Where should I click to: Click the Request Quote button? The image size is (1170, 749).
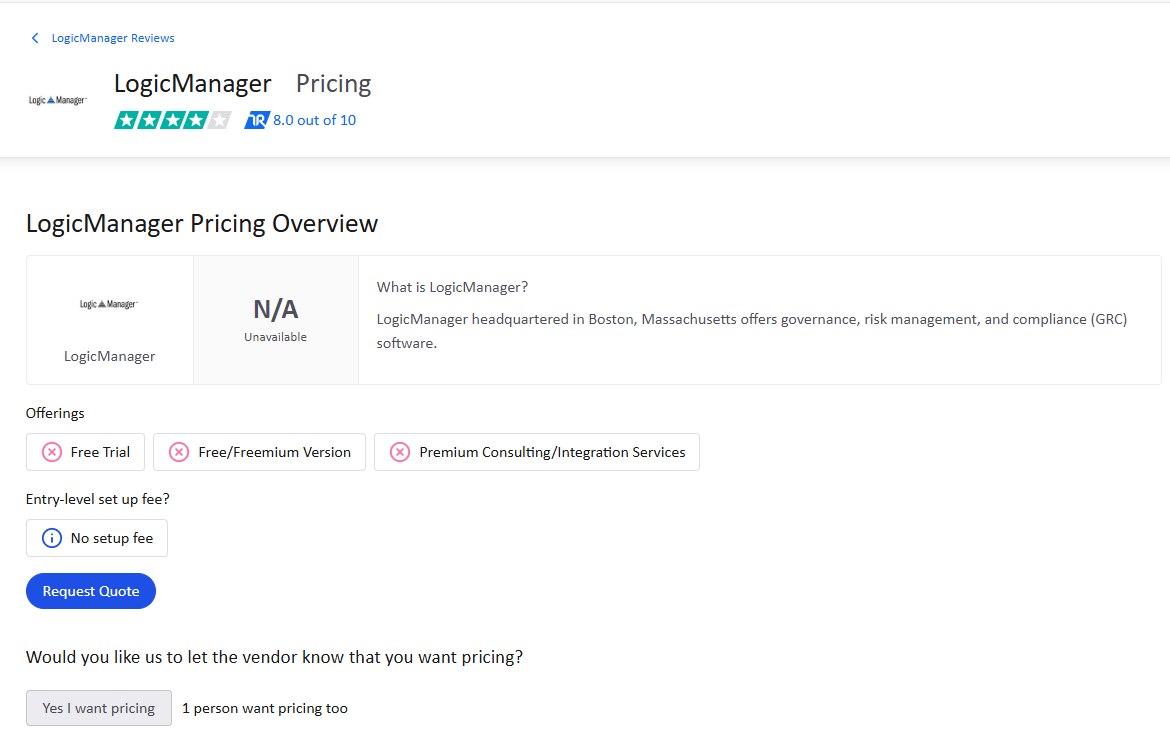coord(91,591)
